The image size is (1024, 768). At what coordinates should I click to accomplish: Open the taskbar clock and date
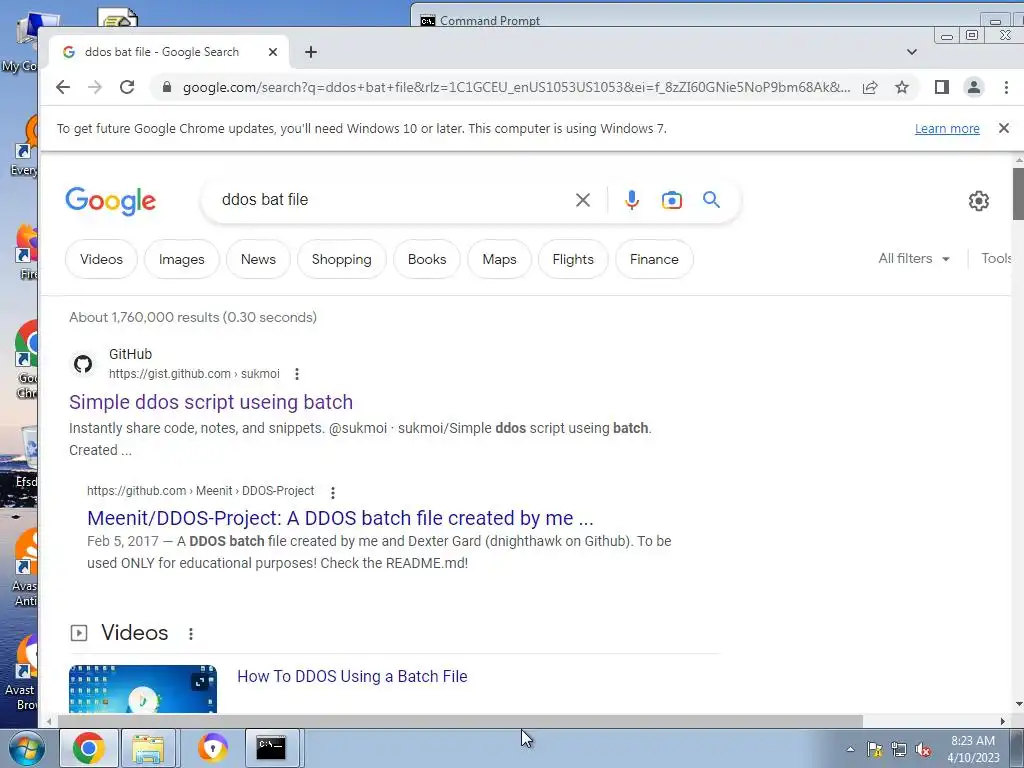tap(973, 749)
